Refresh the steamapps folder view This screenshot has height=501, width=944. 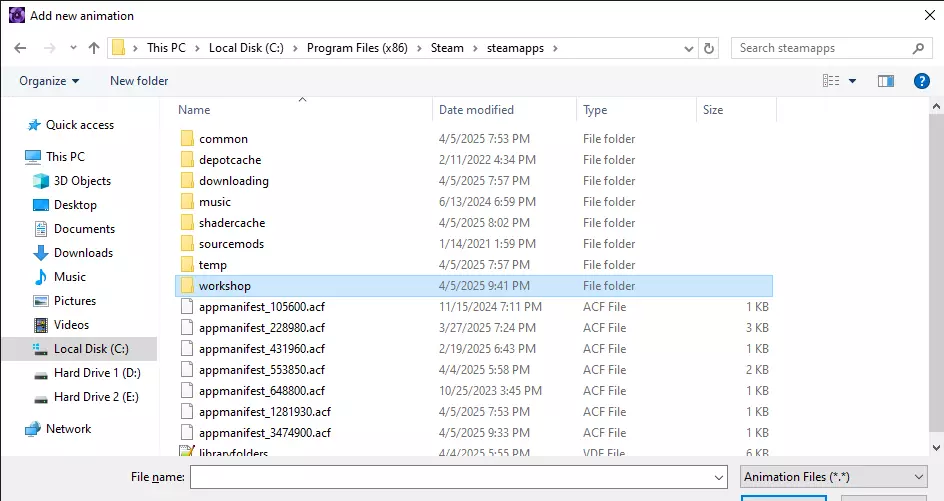[x=709, y=48]
